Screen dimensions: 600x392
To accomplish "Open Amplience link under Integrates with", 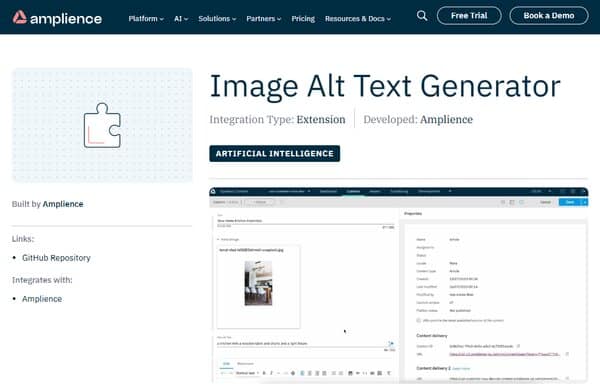I will pyautogui.click(x=42, y=299).
